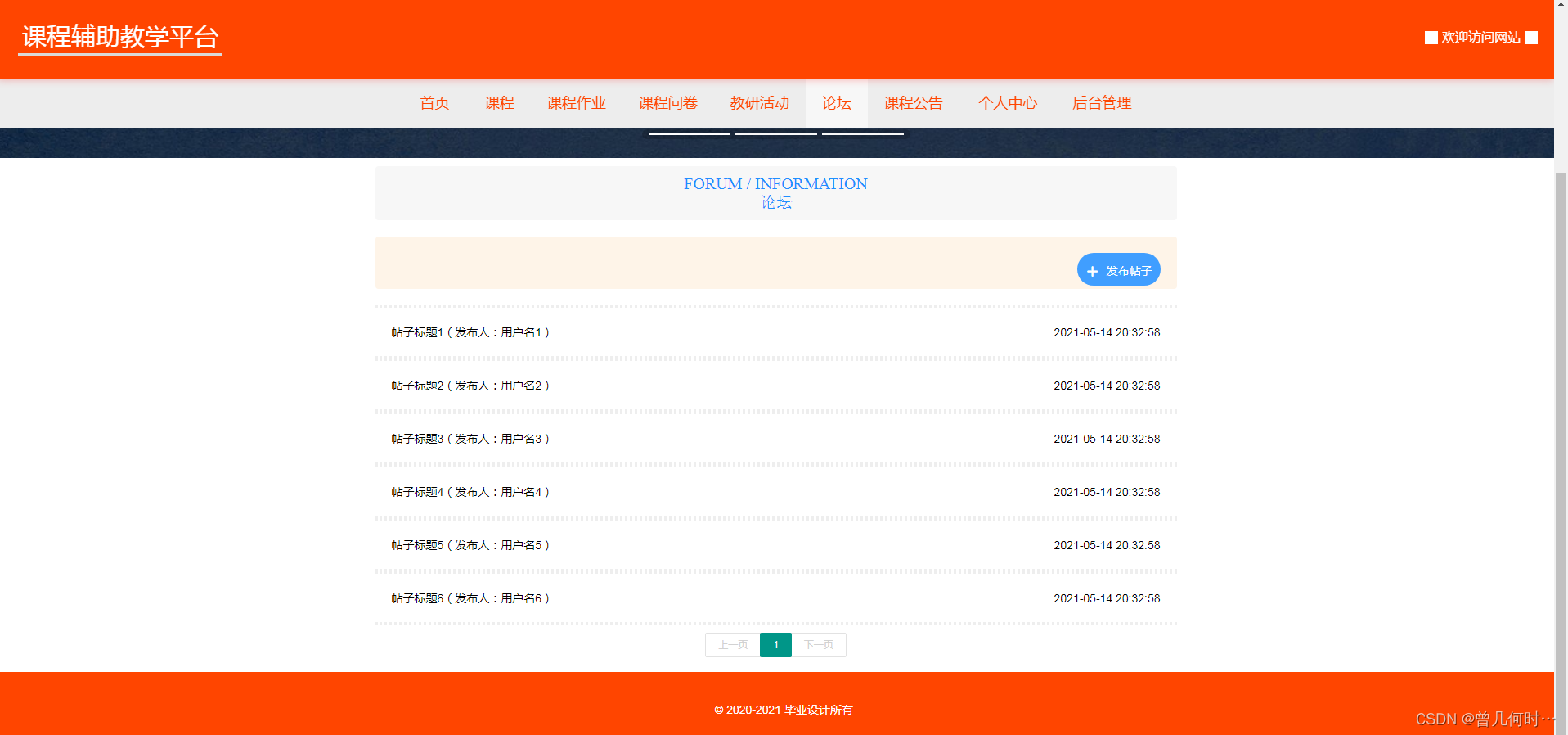Open post 帖子标题1 by 用户名1
The image size is (1568, 735).
(x=470, y=332)
